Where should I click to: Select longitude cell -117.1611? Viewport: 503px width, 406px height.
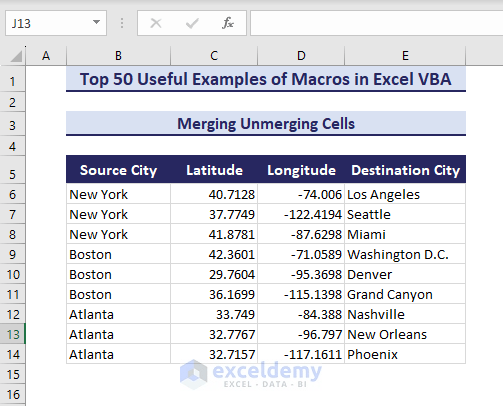click(x=301, y=354)
